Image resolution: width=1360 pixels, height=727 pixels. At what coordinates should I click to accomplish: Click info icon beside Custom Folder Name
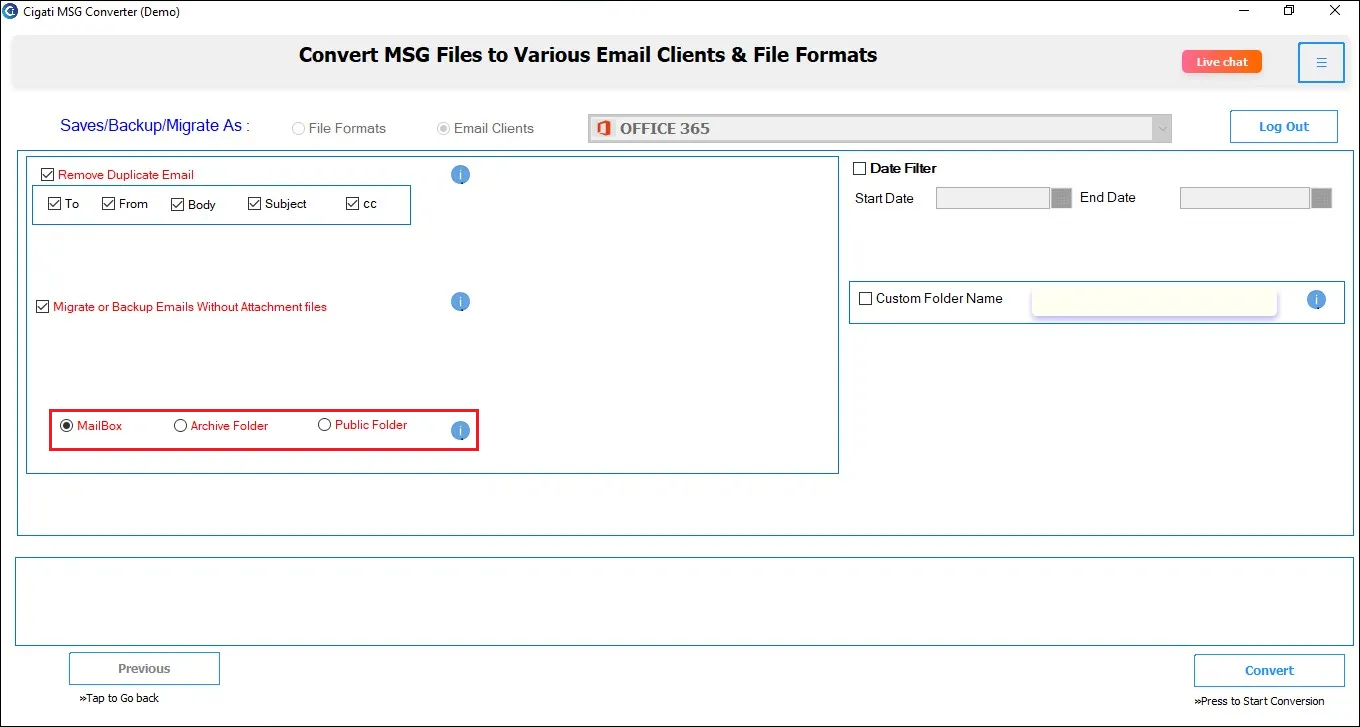pos(1316,299)
